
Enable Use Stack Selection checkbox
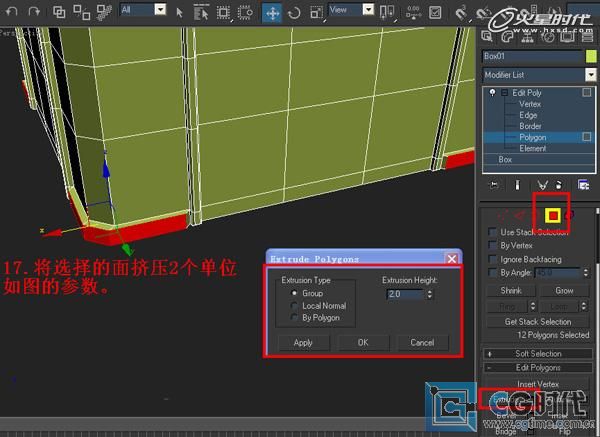(492, 232)
